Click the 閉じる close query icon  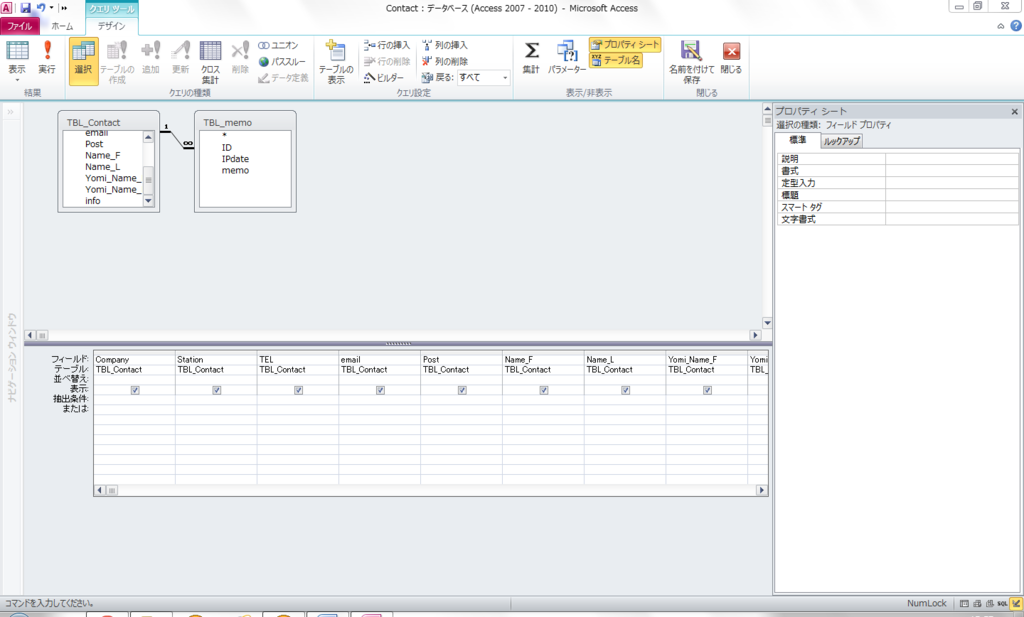pyautogui.click(x=731, y=57)
